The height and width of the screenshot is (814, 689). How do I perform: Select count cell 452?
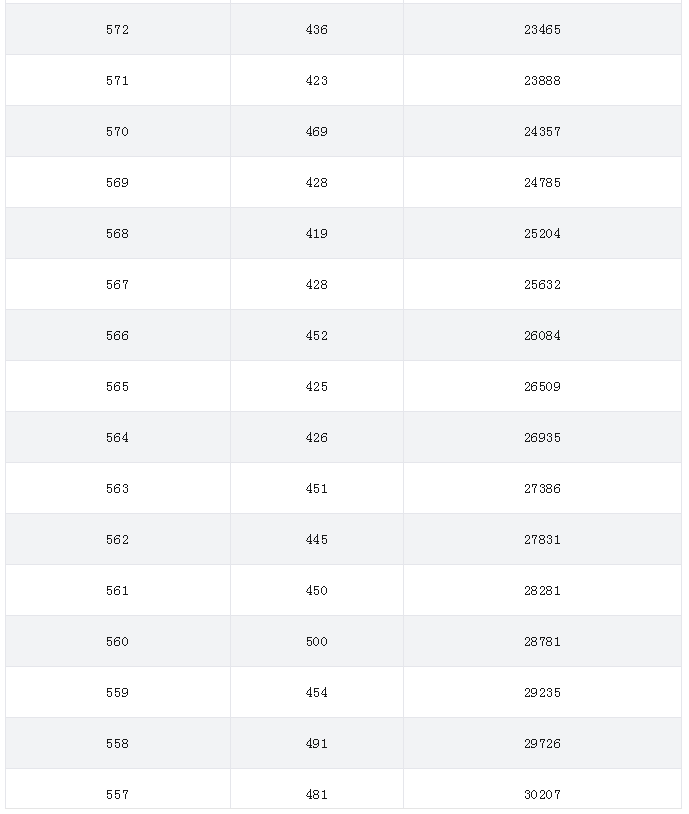point(317,335)
